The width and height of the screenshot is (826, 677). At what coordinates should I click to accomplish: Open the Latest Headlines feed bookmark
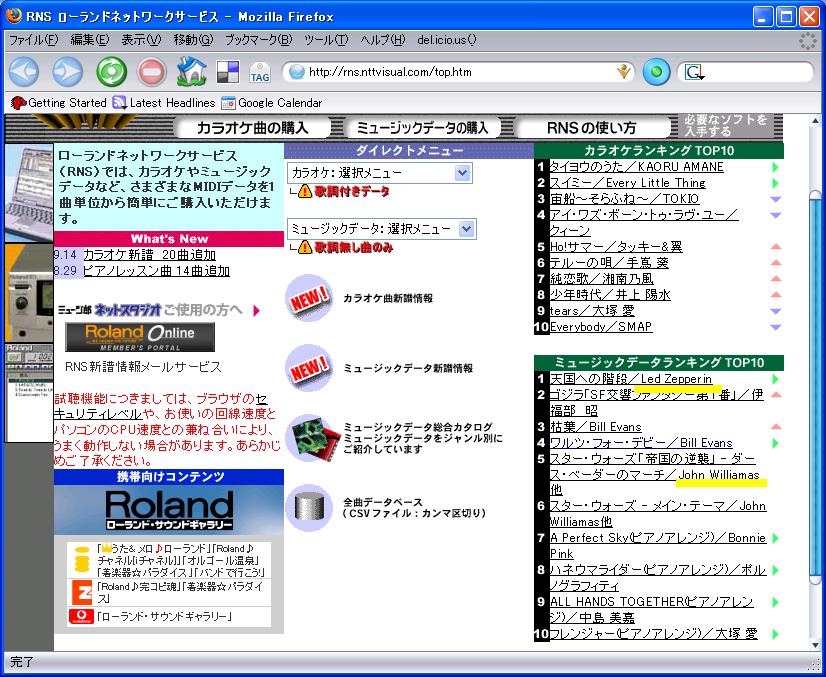[x=164, y=103]
